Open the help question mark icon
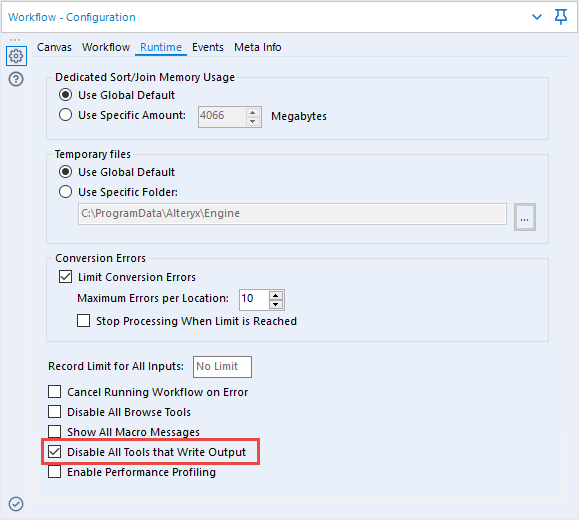This screenshot has height=520, width=579. 16,79
